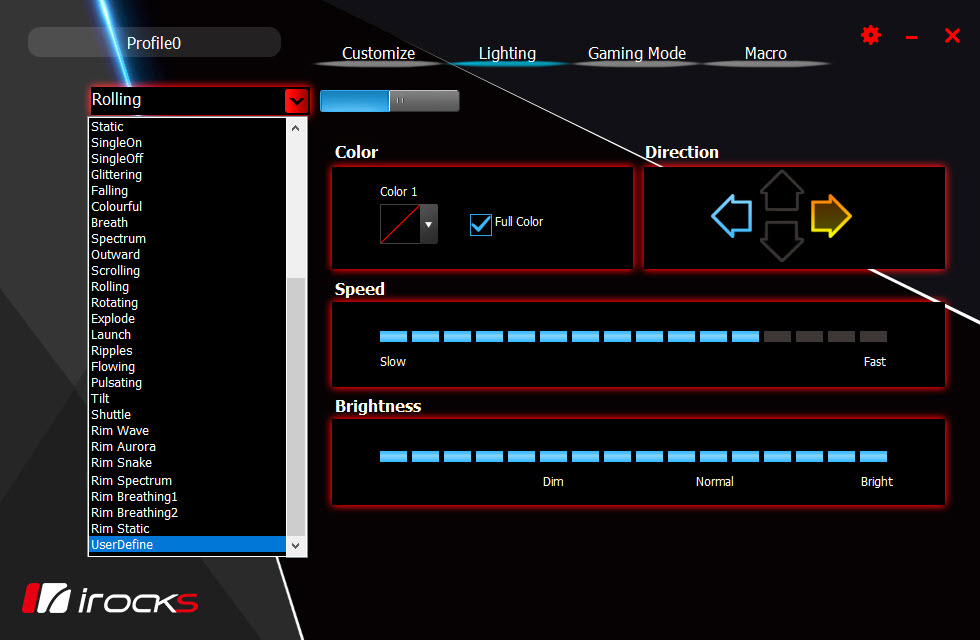Screen dimensions: 980x640
Task: Choose Outward from the effect list
Action: (188, 255)
